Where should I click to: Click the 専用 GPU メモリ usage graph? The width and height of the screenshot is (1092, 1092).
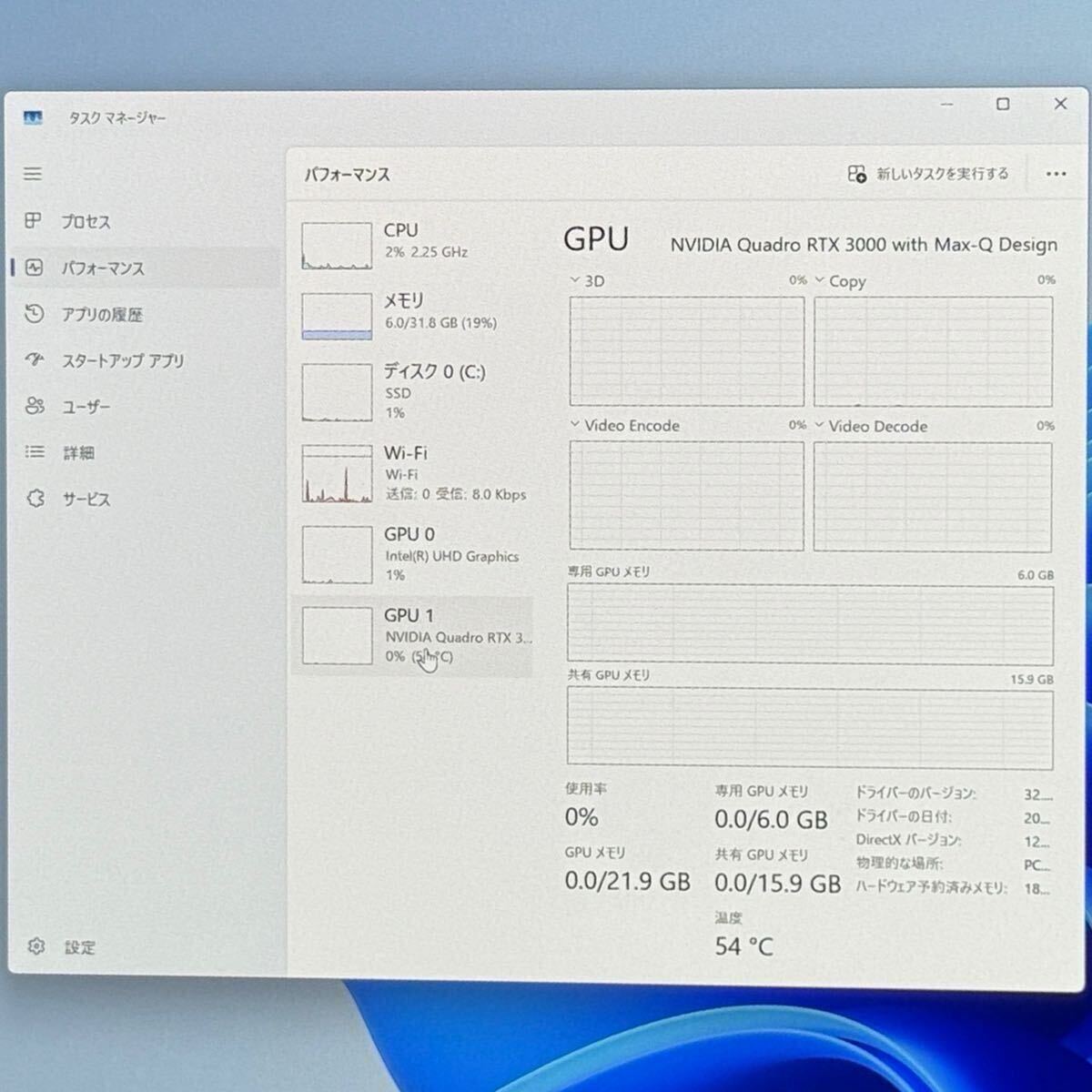click(x=810, y=622)
